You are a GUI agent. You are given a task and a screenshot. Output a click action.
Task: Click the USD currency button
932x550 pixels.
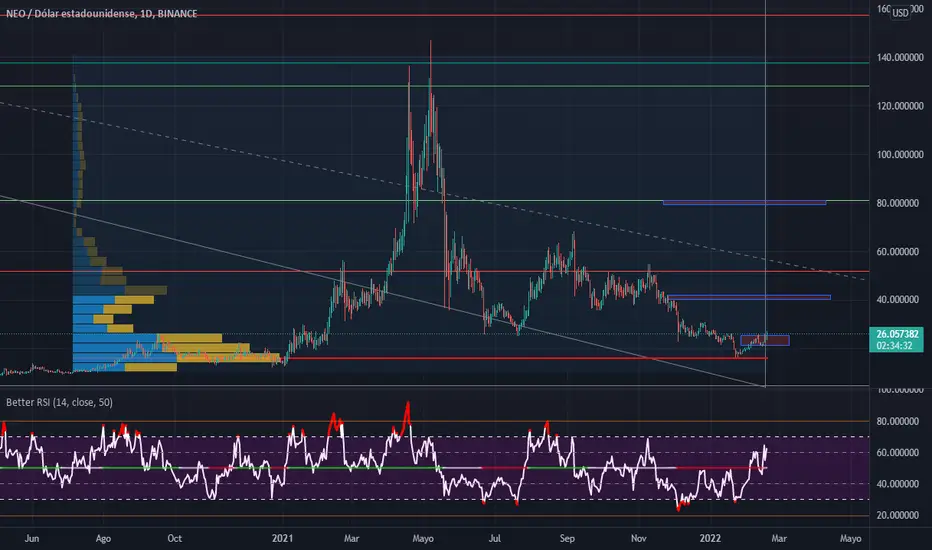pyautogui.click(x=900, y=12)
